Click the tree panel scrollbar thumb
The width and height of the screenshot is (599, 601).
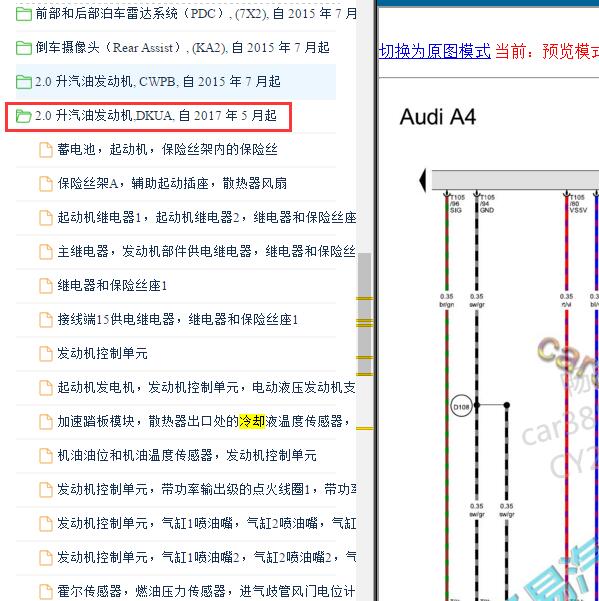click(364, 314)
